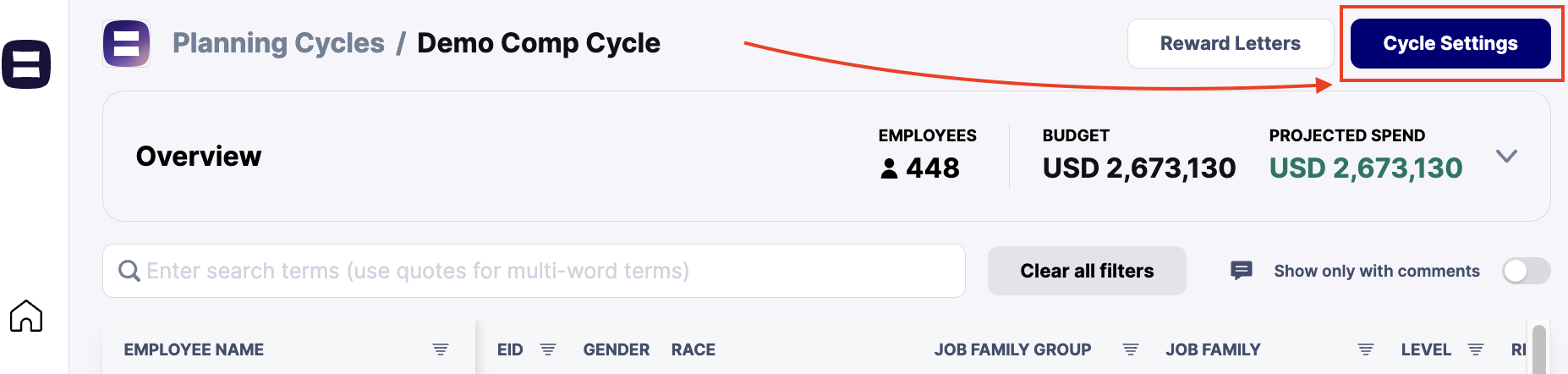Screen dimensions: 1568x374
Task: Click the vertical scrollbar at table edge
Action: coord(1538,349)
